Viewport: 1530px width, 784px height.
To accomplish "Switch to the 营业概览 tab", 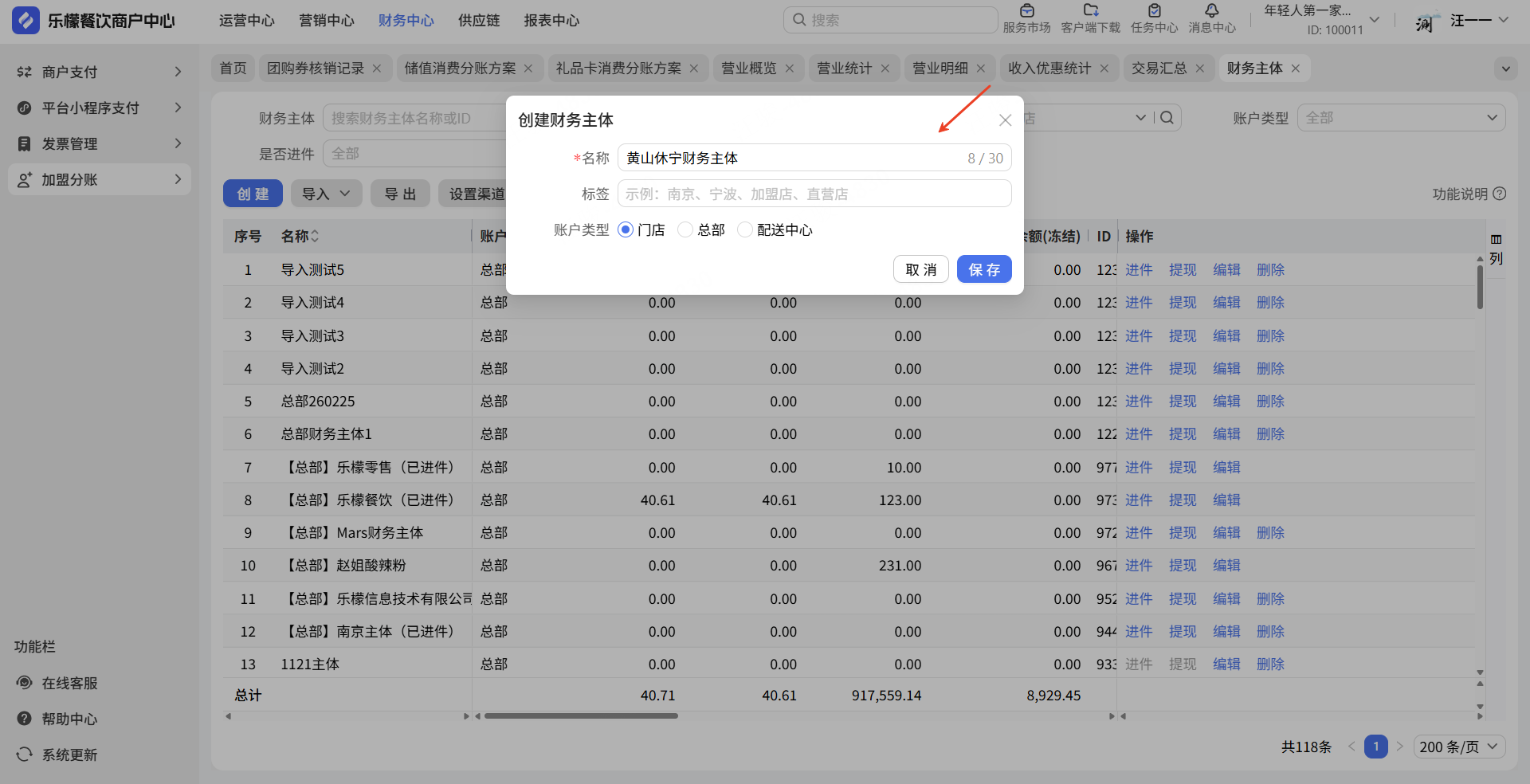I will click(x=748, y=69).
